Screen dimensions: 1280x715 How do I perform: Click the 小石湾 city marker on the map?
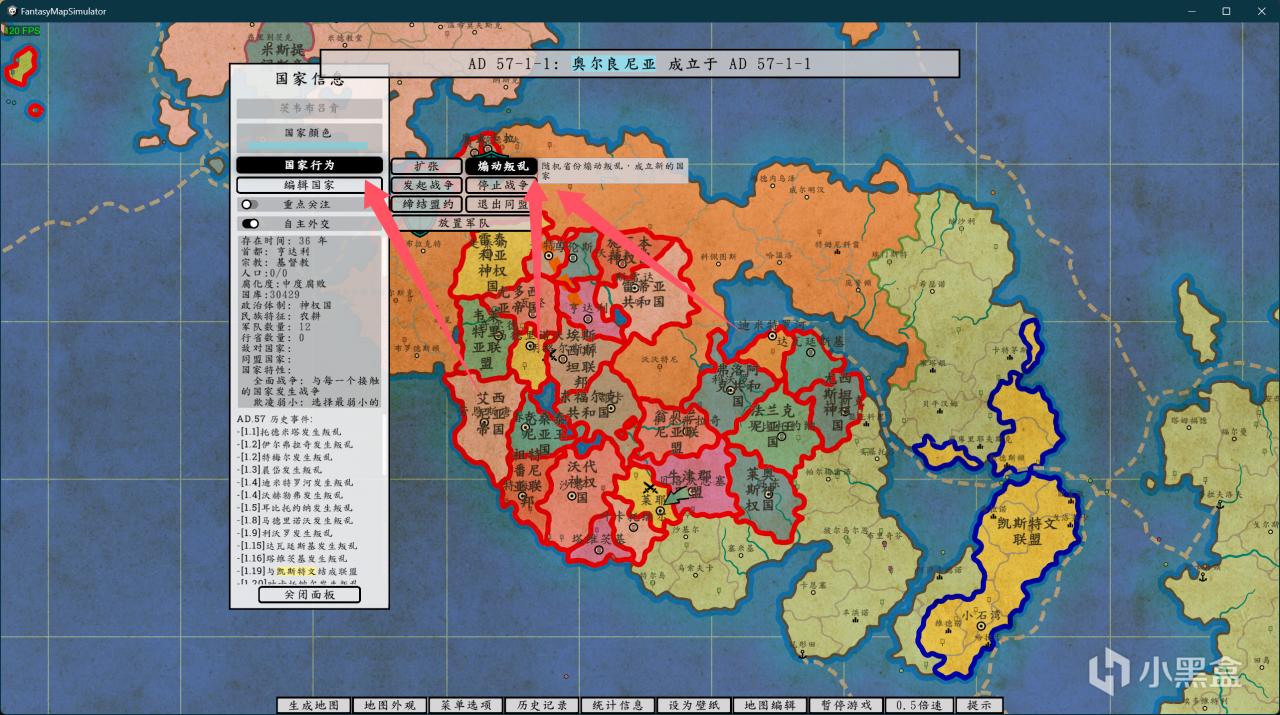point(982,627)
